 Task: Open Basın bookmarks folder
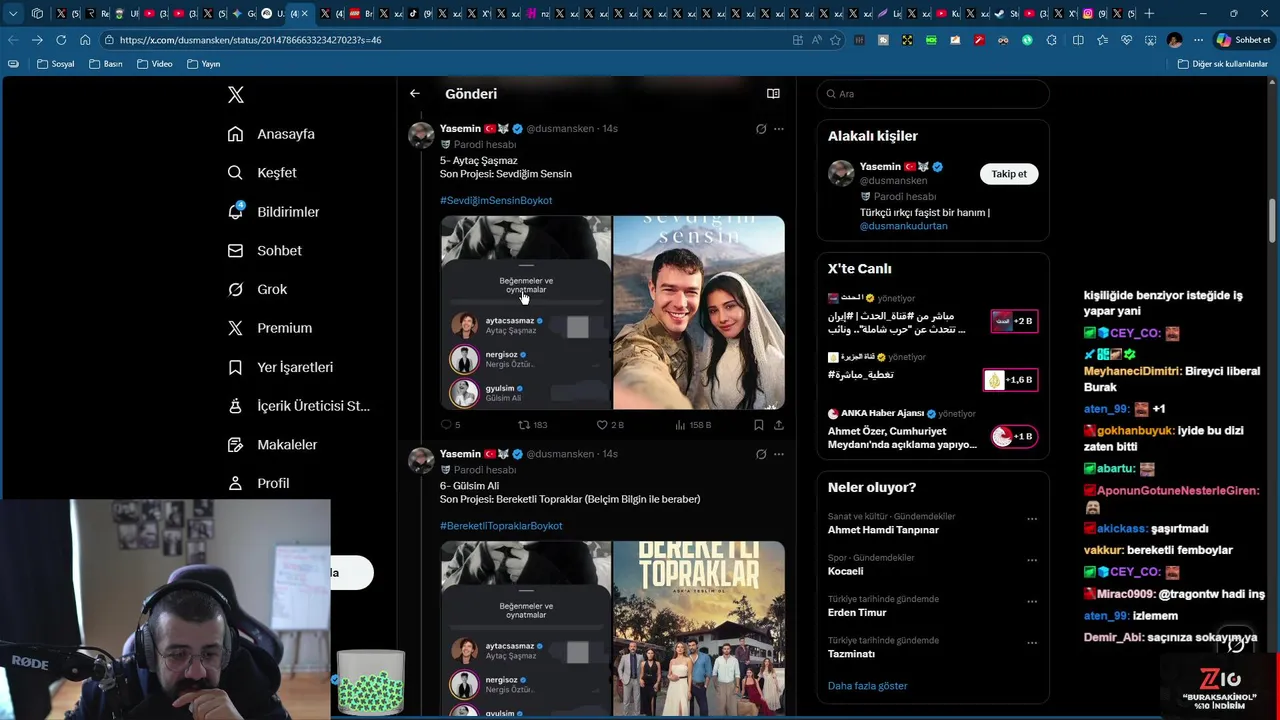106,64
